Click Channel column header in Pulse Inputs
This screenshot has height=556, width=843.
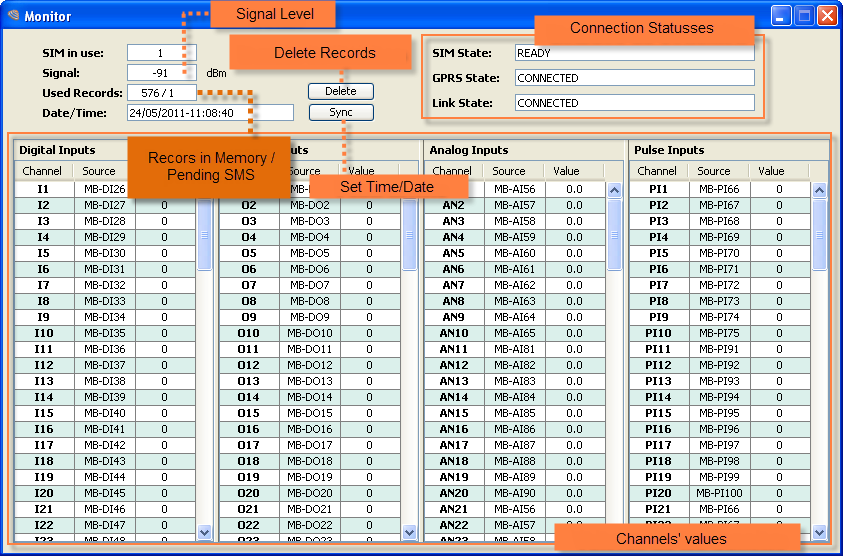656,171
